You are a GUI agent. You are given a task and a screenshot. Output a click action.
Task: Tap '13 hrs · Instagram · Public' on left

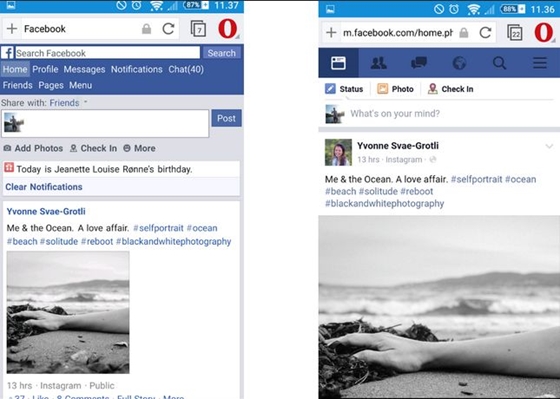pos(60,386)
